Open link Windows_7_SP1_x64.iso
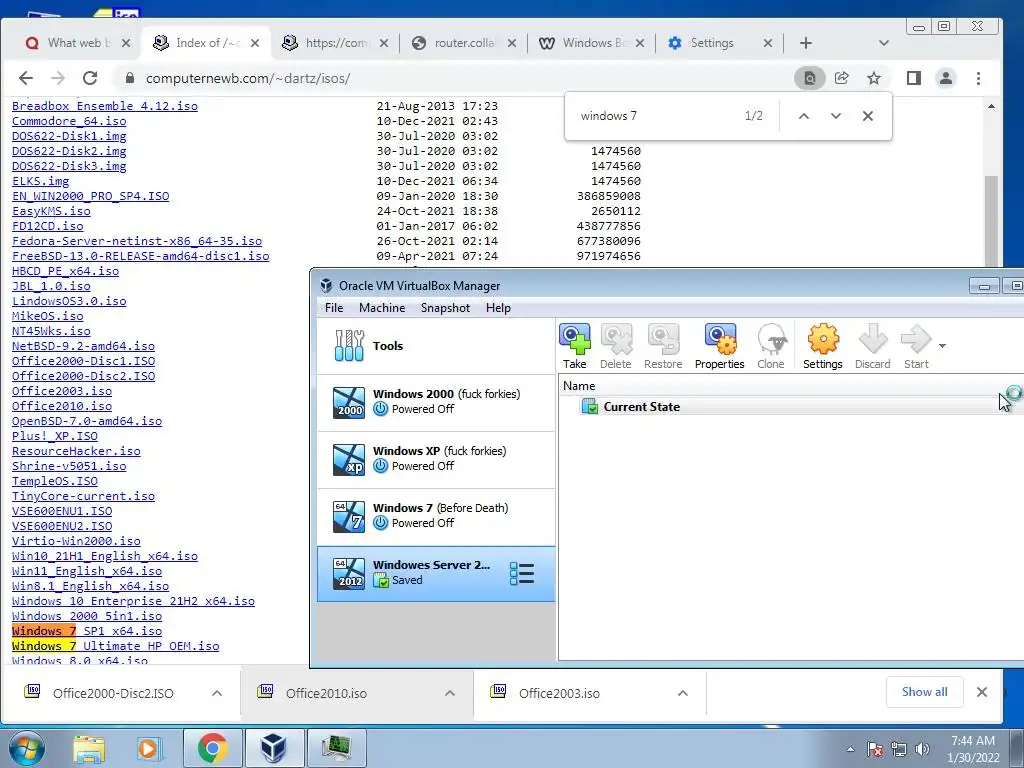1024x768 pixels. pos(87,631)
